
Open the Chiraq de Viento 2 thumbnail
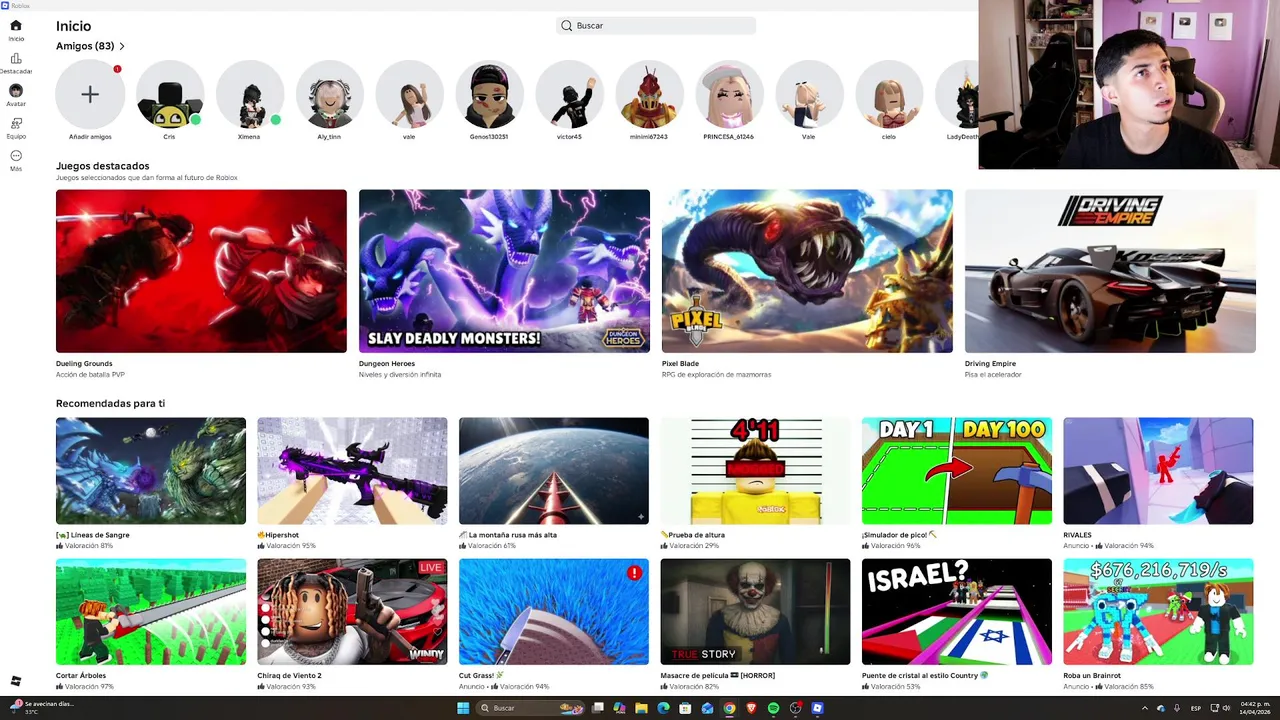point(352,612)
